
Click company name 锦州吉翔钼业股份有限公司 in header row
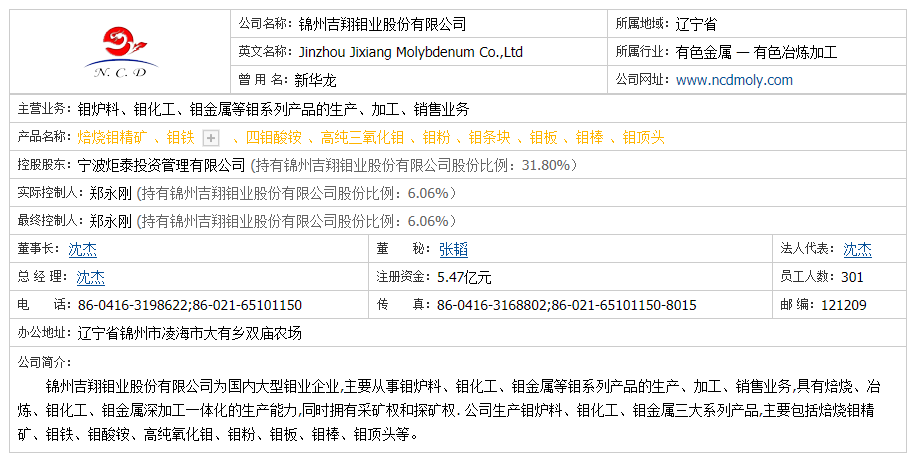coord(382,24)
